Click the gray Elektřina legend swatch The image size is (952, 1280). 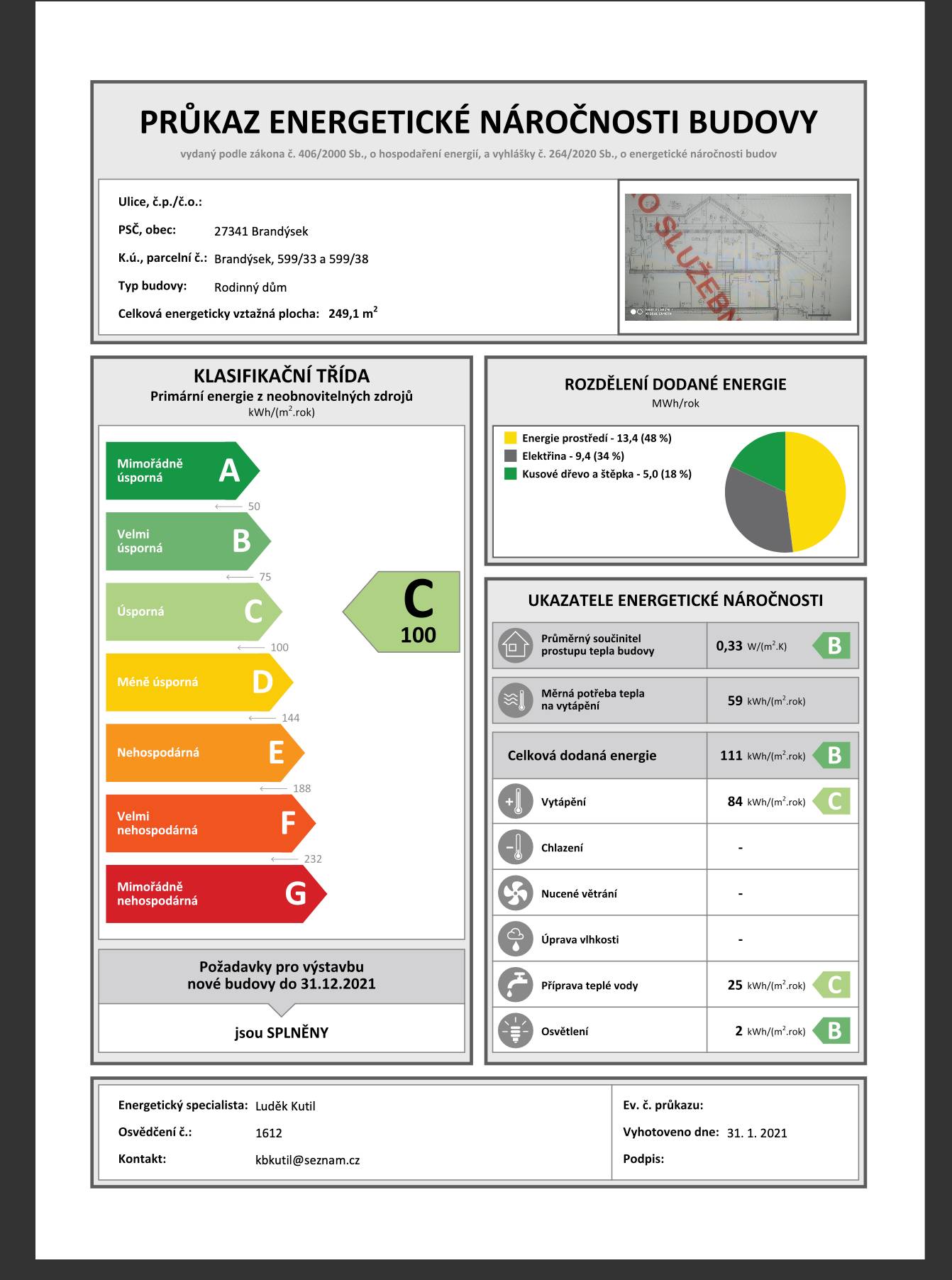coord(510,456)
